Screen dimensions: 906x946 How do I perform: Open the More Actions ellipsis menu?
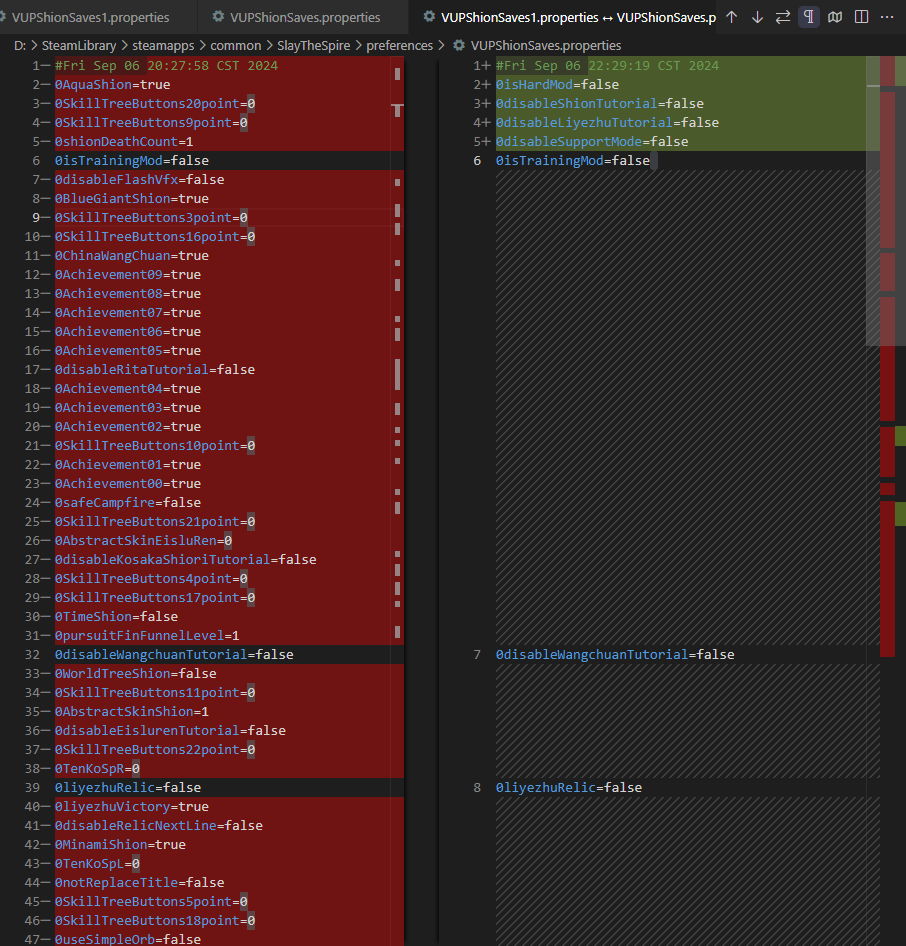[x=887, y=17]
